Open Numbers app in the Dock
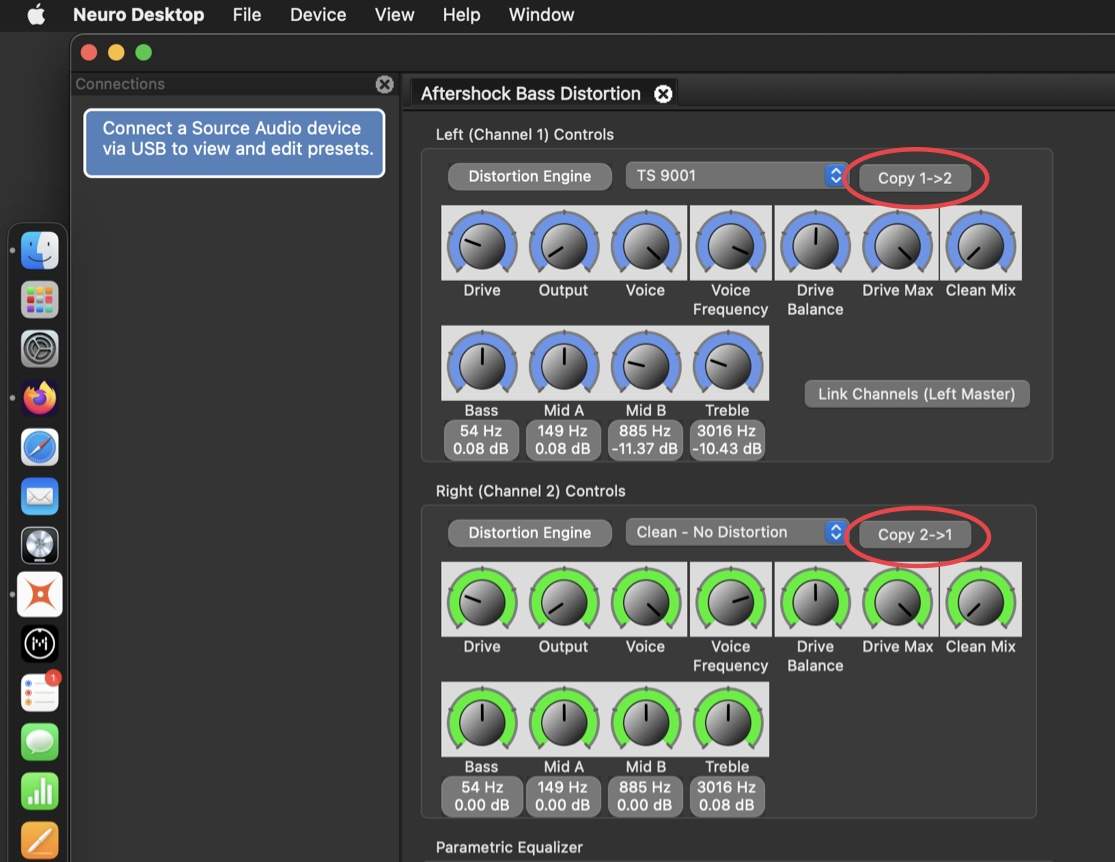Screen dimensions: 1115x862 tap(40, 791)
